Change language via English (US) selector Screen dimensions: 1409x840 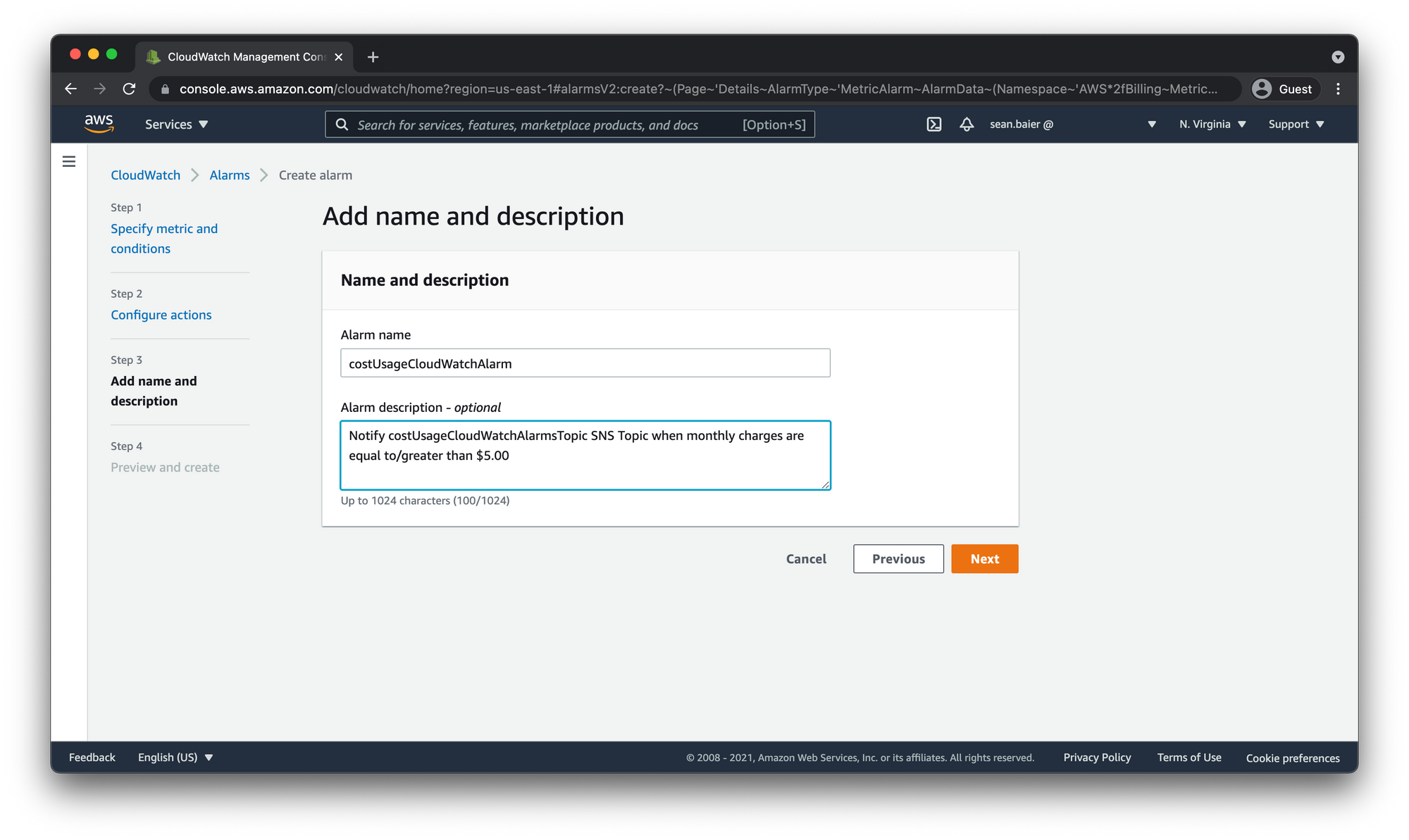[175, 758]
